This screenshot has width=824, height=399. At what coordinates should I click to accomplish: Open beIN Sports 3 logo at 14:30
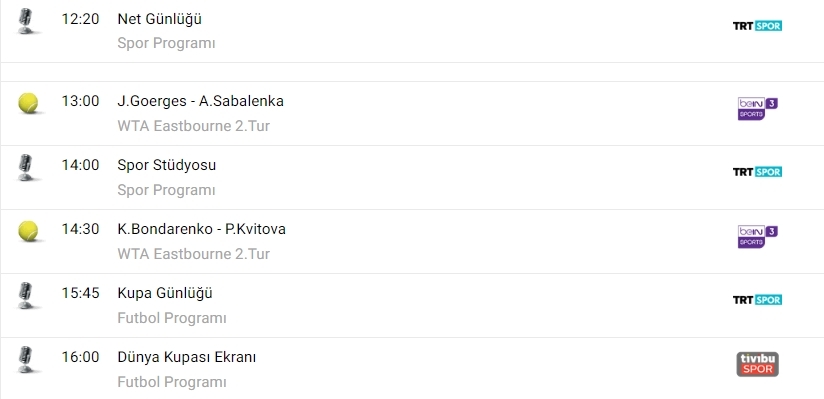[757, 237]
